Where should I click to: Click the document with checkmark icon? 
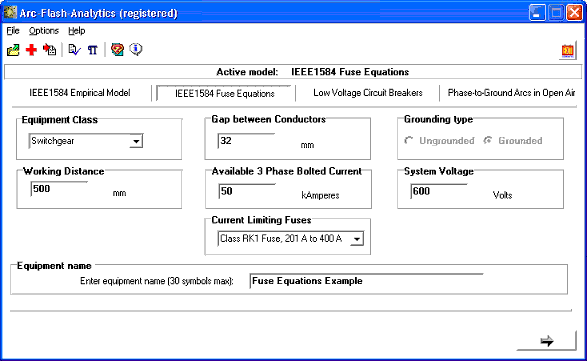(x=74, y=50)
